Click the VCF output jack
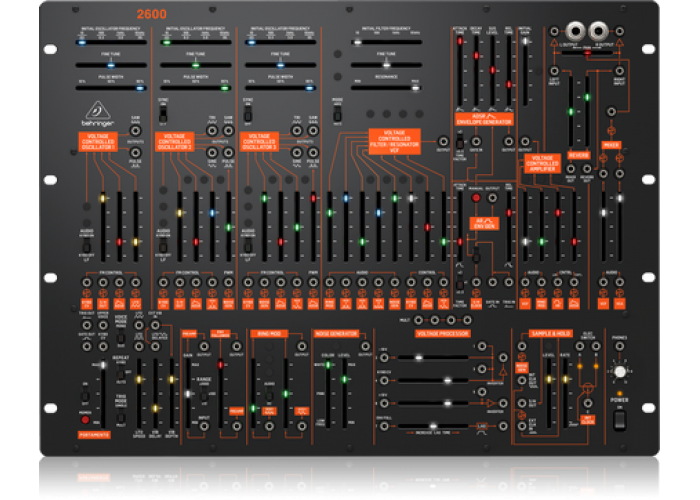Screen dimensions: 700x500 (x=443, y=142)
